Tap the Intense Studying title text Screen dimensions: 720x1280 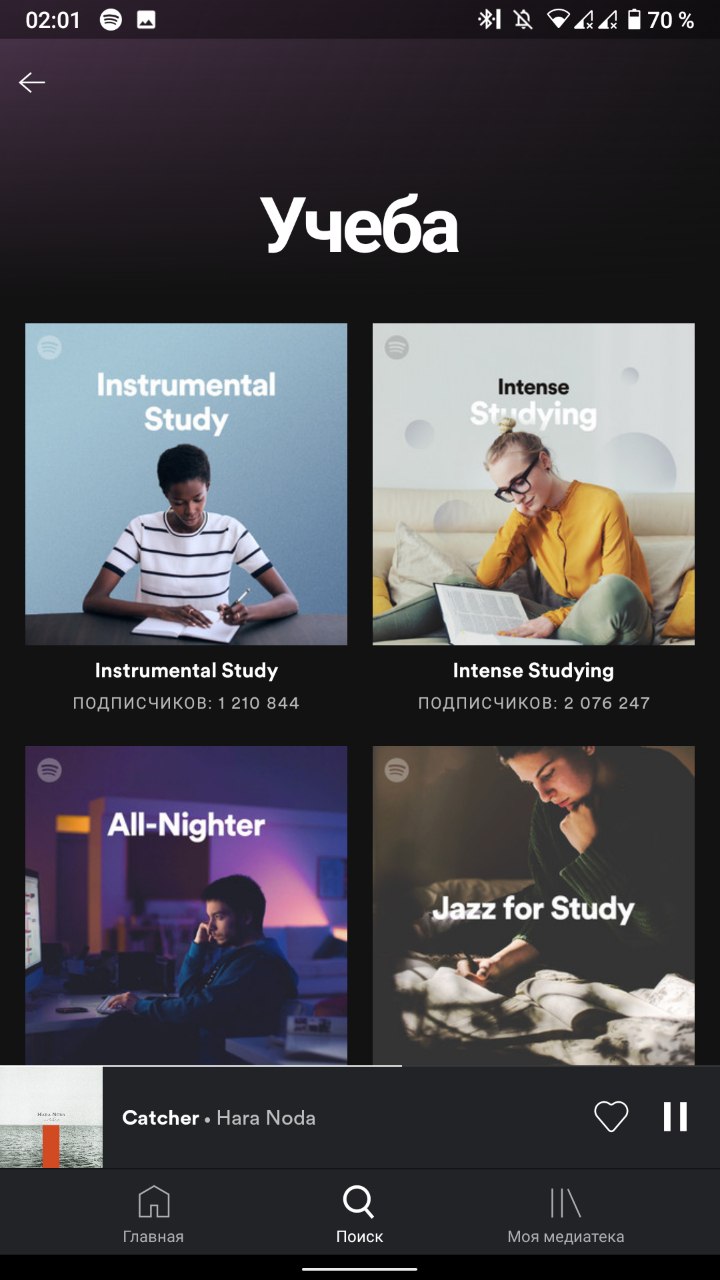point(533,671)
